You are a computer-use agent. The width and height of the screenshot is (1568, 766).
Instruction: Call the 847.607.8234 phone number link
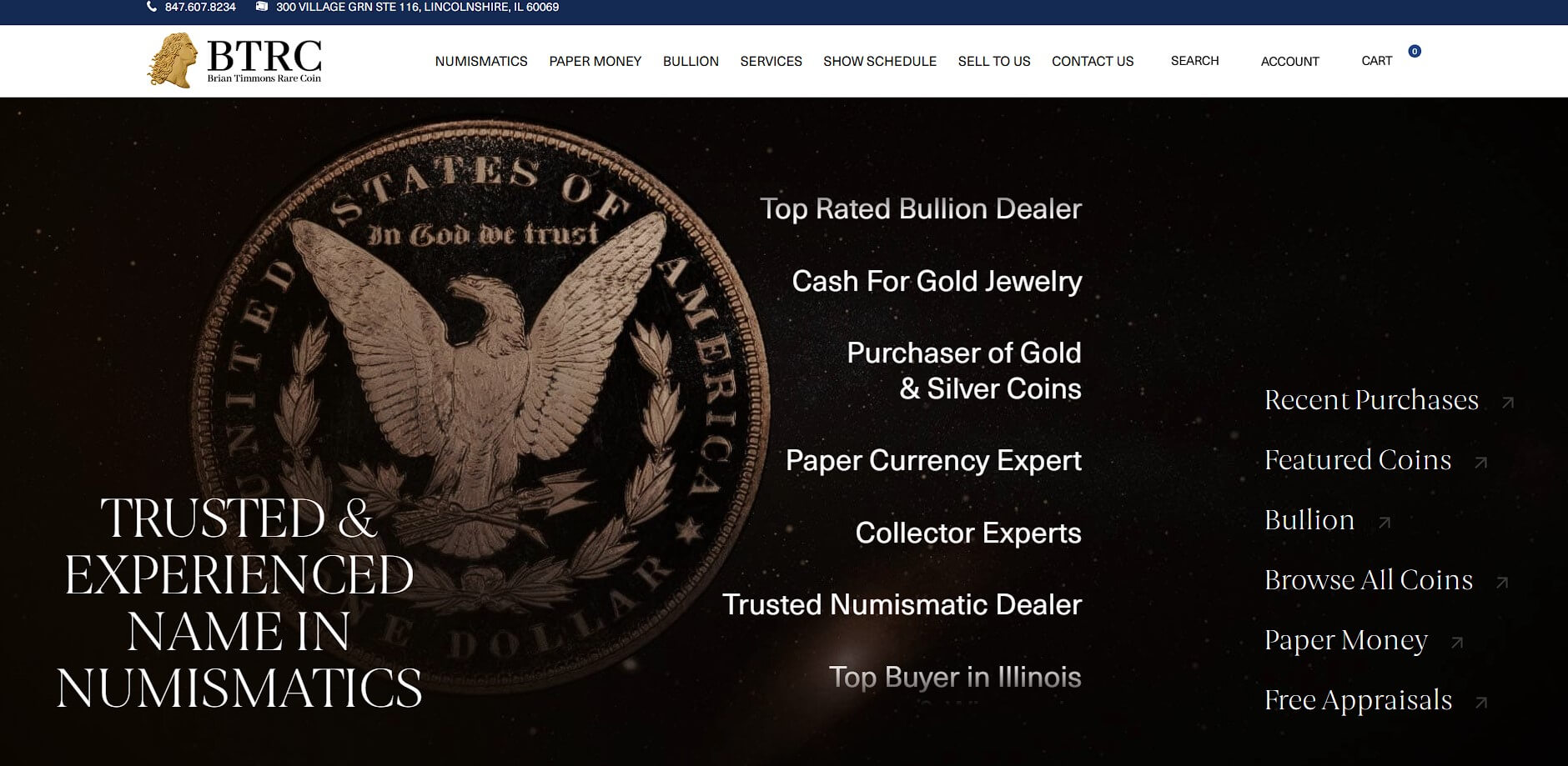200,7
